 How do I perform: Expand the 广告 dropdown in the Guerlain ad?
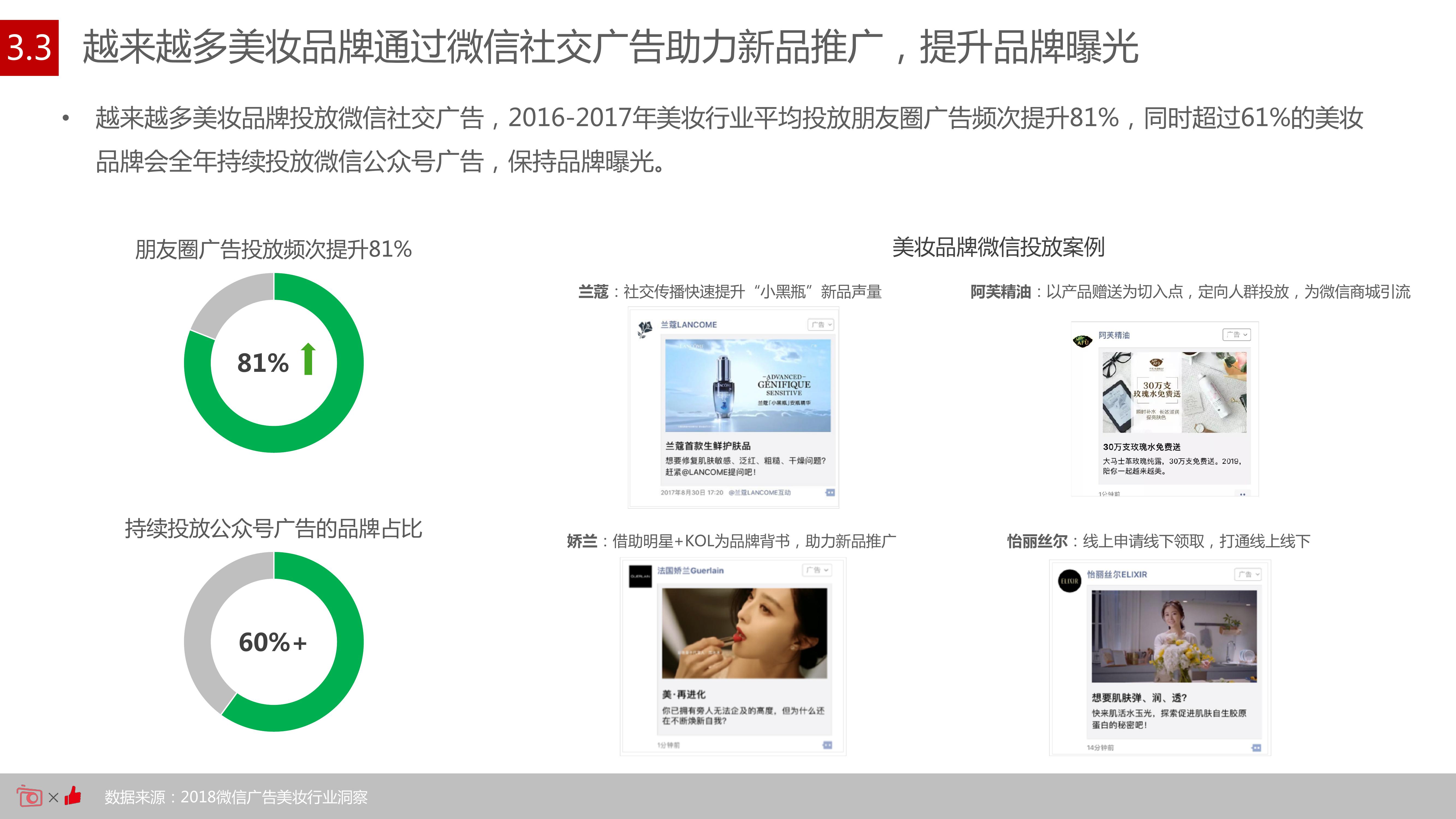(x=817, y=570)
